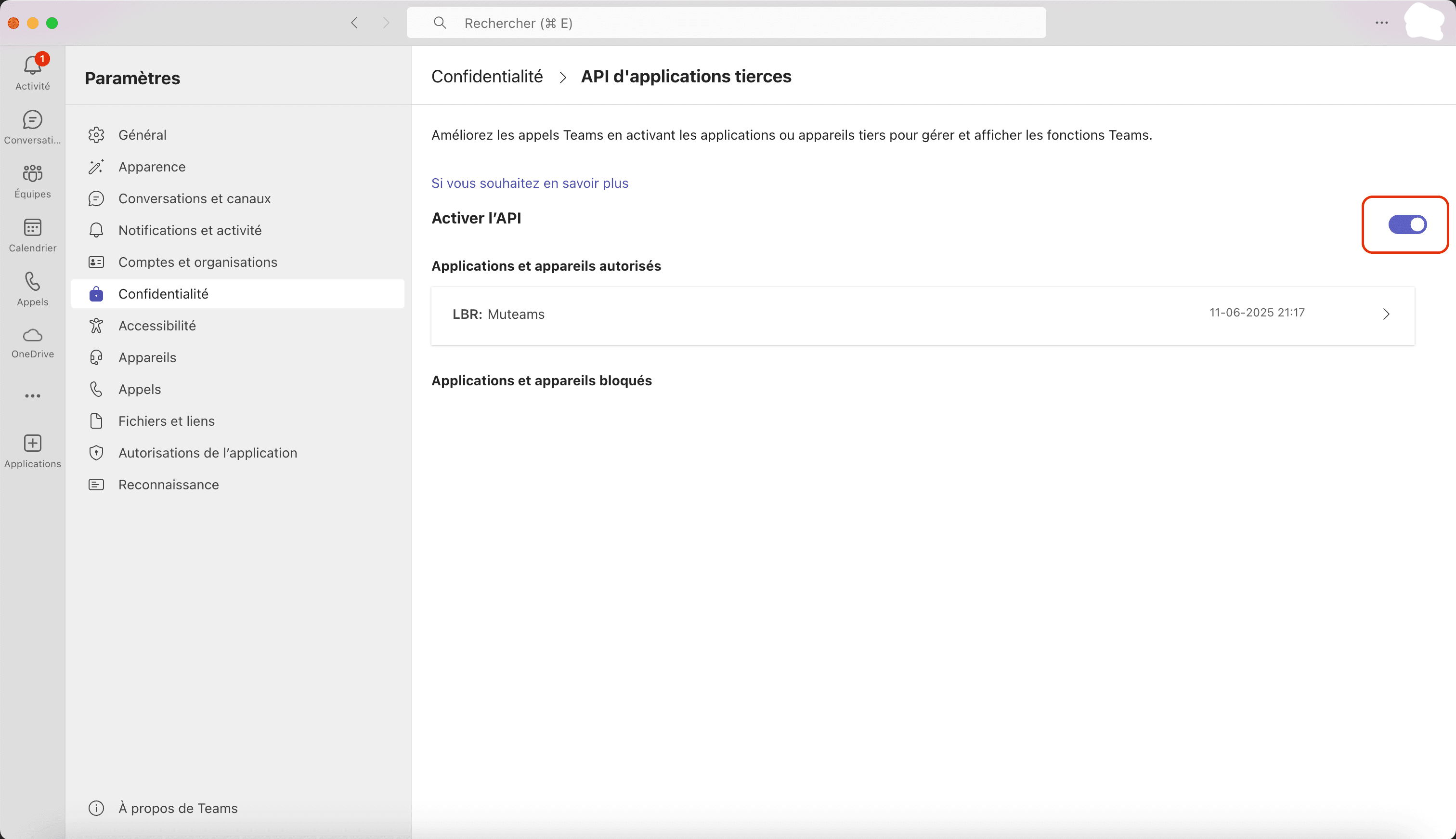This screenshot has height=839, width=1456.
Task: Open OneDrive in the left rail
Action: click(32, 342)
